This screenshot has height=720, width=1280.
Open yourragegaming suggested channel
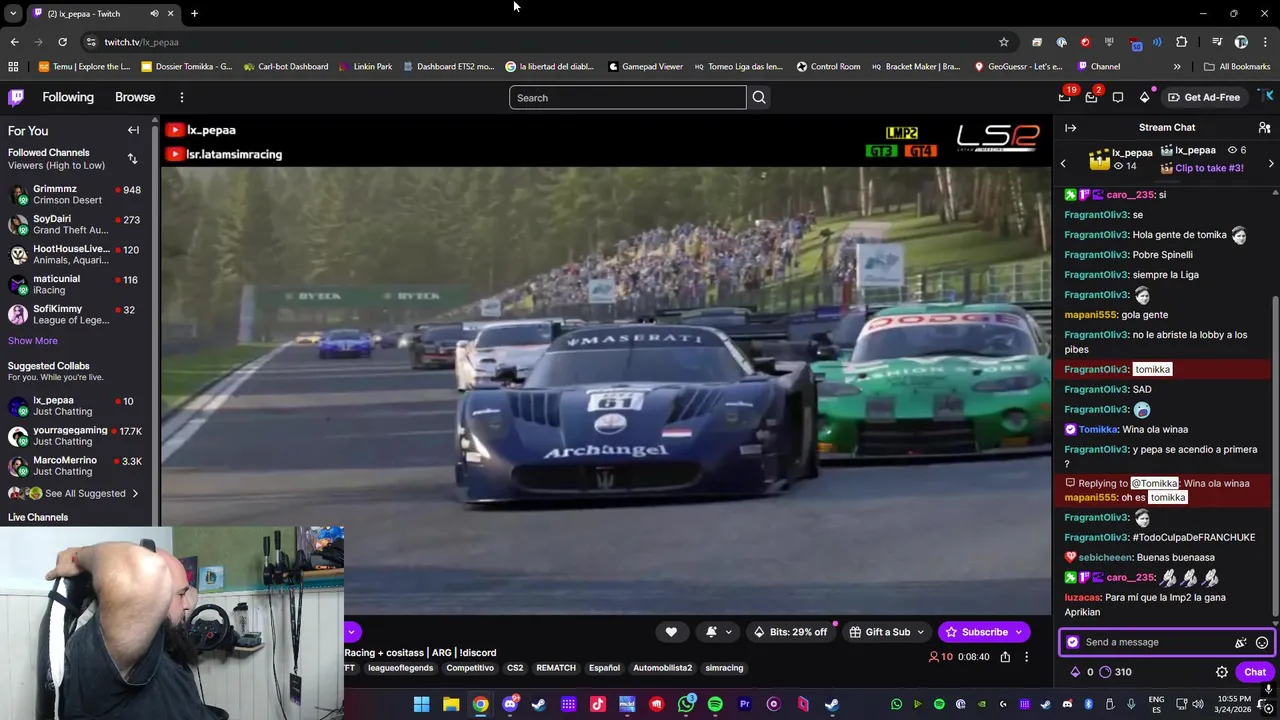coord(76,436)
